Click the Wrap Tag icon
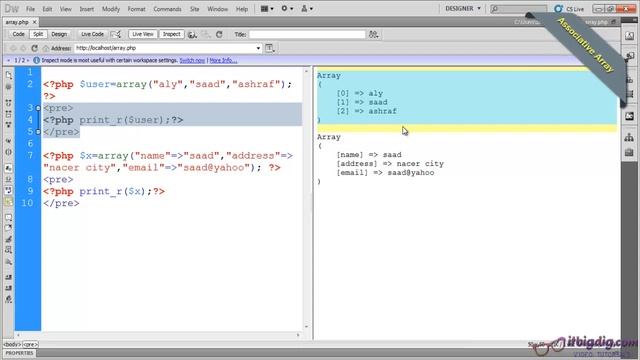The width and height of the screenshot is (640, 360). pyautogui.click(x=9, y=239)
